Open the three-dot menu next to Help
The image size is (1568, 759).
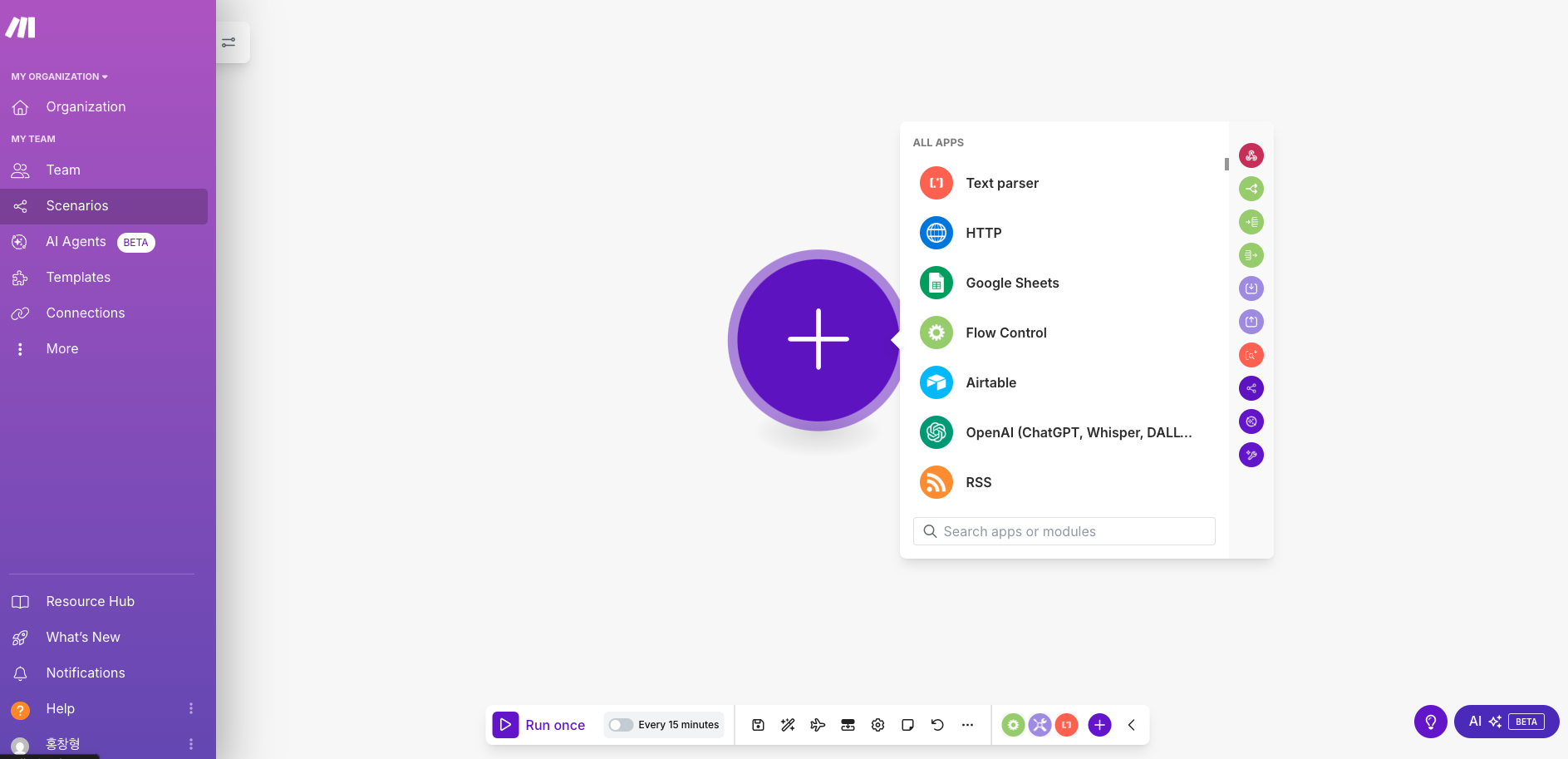(x=191, y=708)
